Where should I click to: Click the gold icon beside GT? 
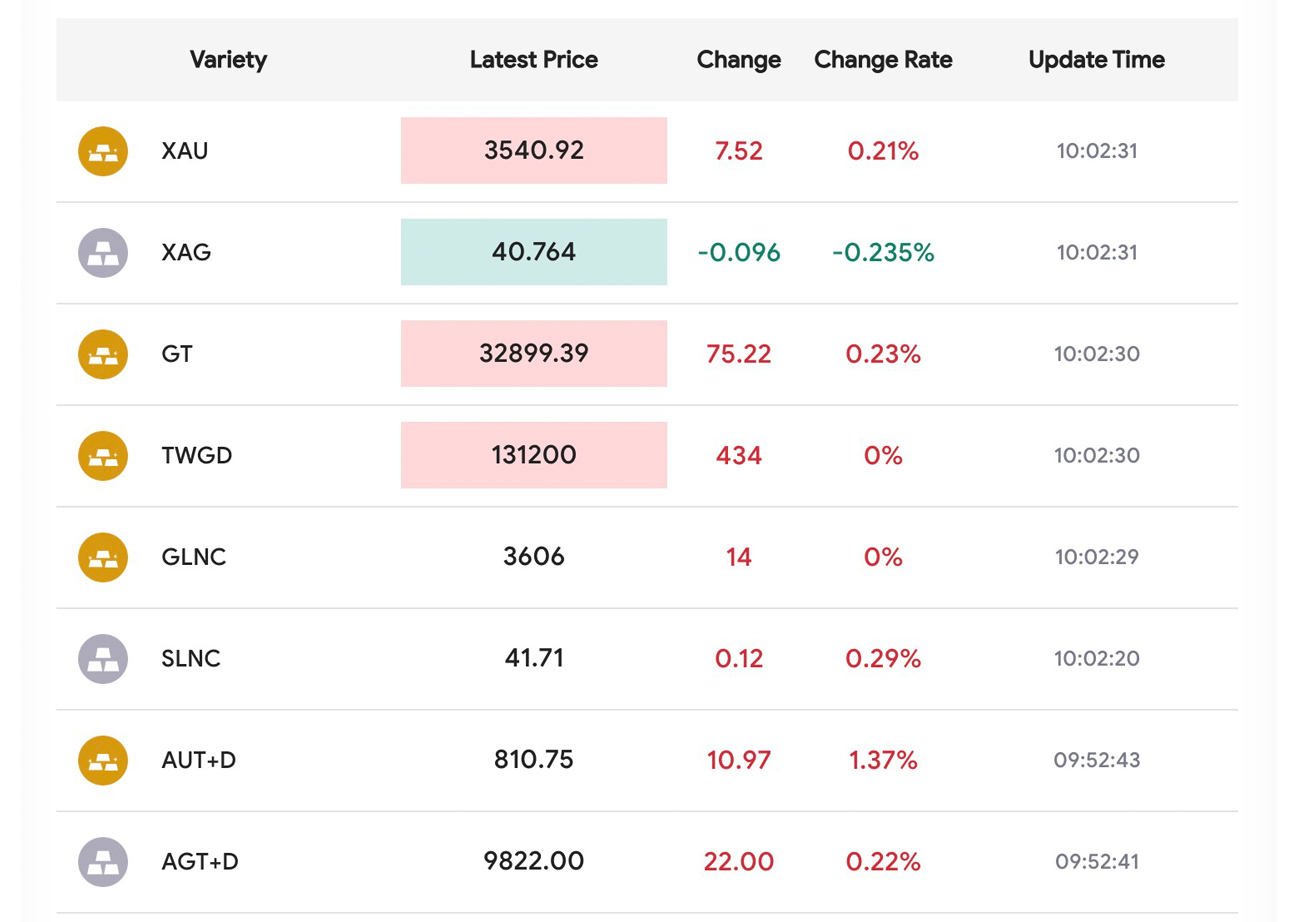tap(103, 354)
